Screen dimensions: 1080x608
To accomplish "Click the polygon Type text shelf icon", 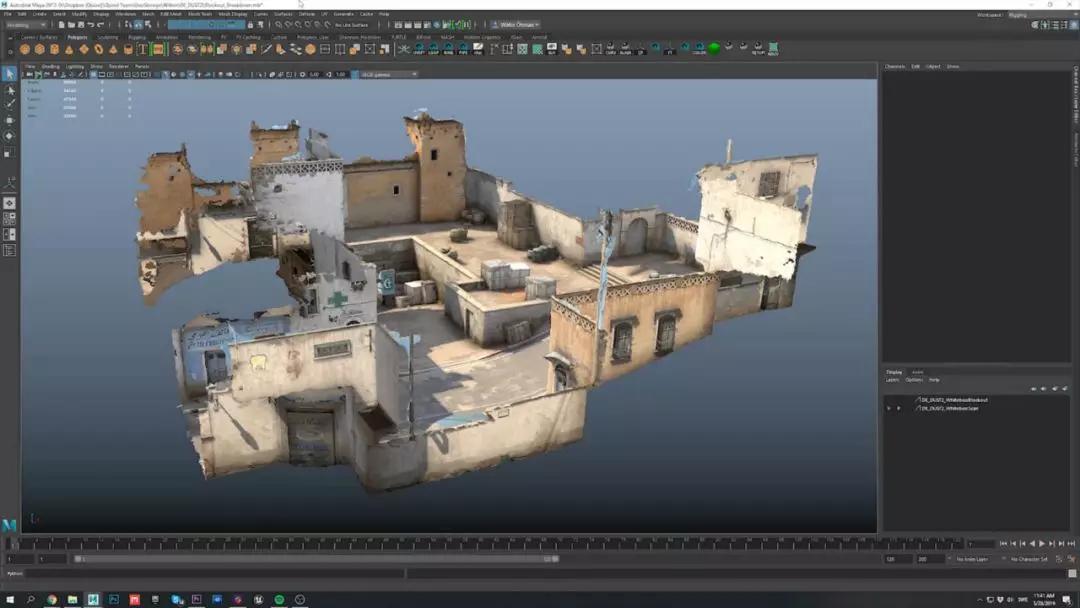I will pos(142,49).
